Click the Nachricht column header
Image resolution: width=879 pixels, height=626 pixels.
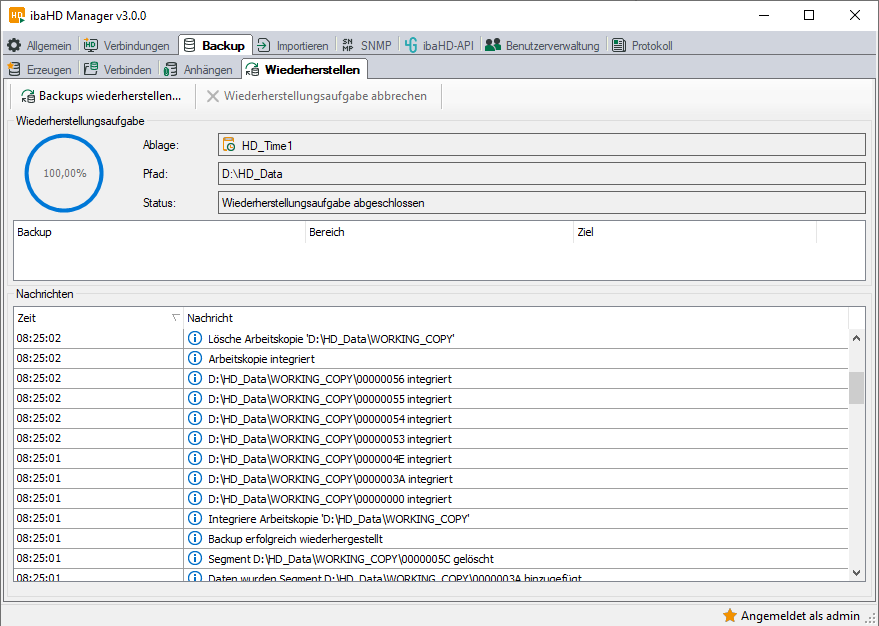(x=515, y=318)
